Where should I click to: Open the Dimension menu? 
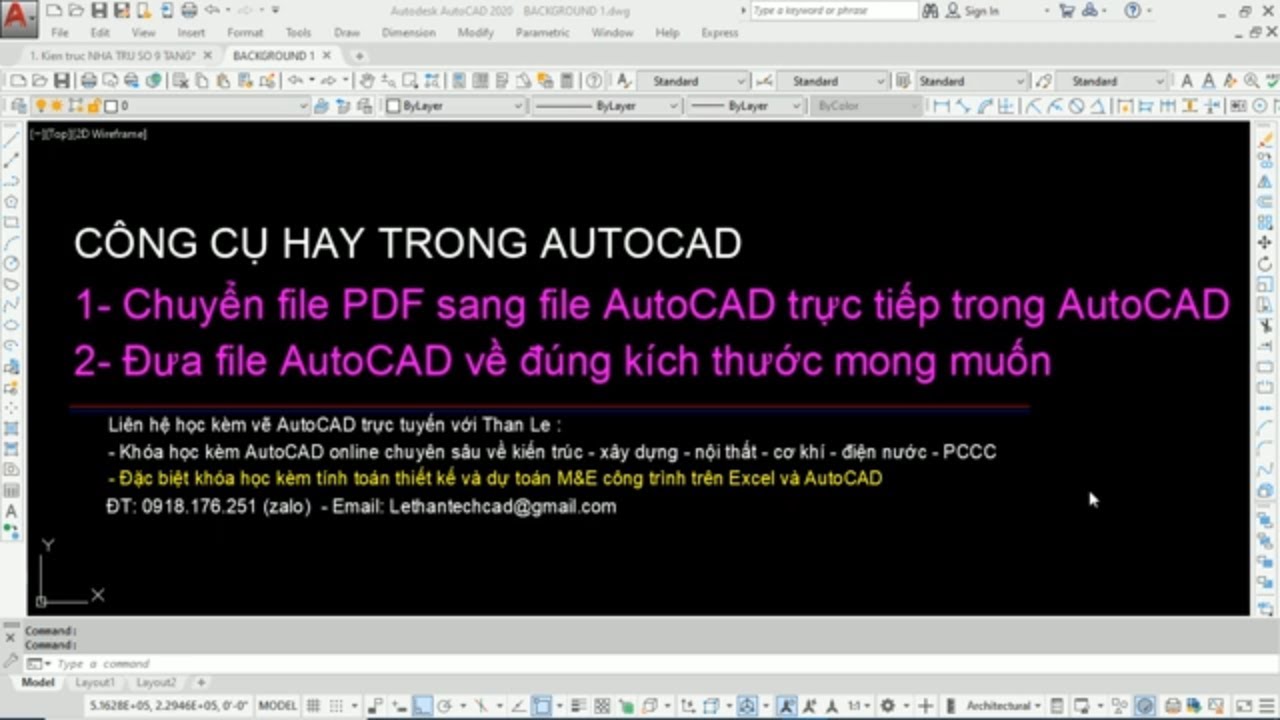[x=408, y=33]
